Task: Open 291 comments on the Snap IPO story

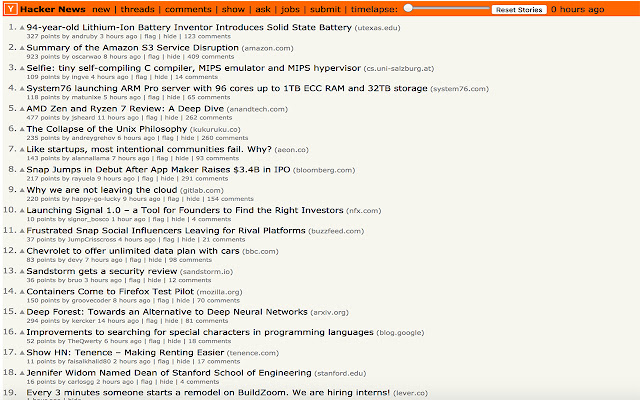Action: point(204,179)
